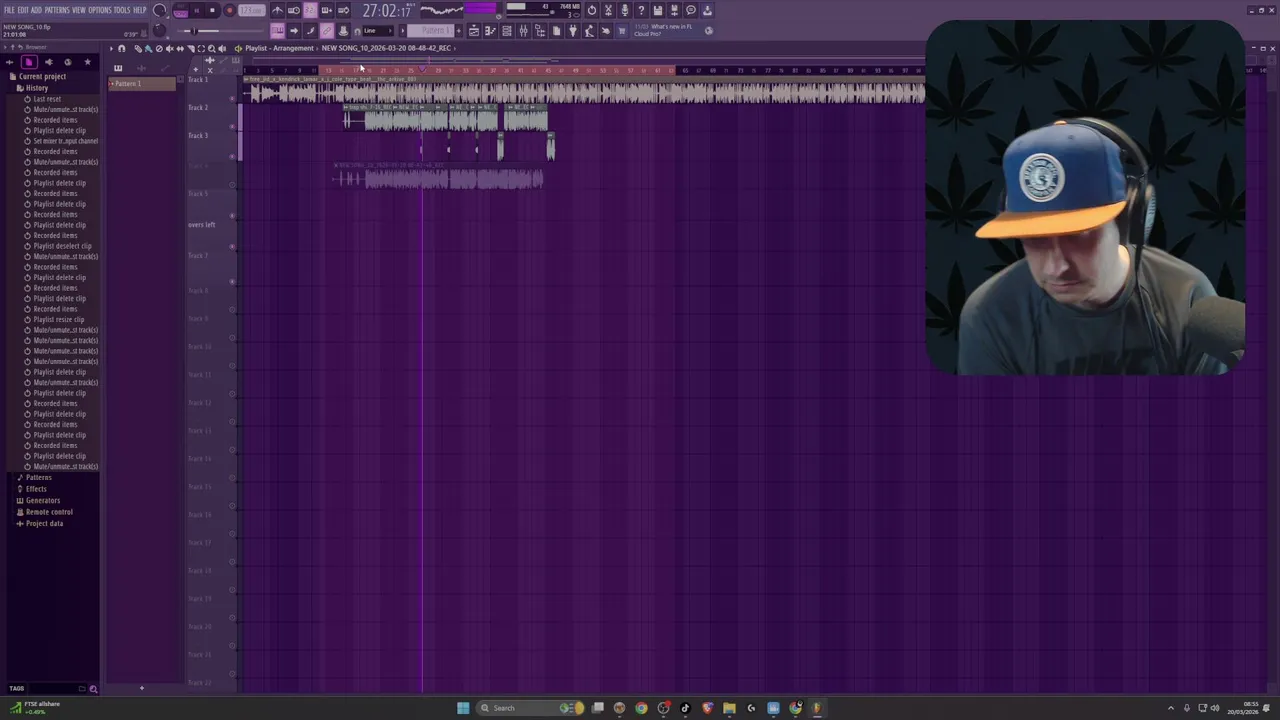Open the ADD menu
Viewport: 1280px width, 720px height.
click(36, 10)
